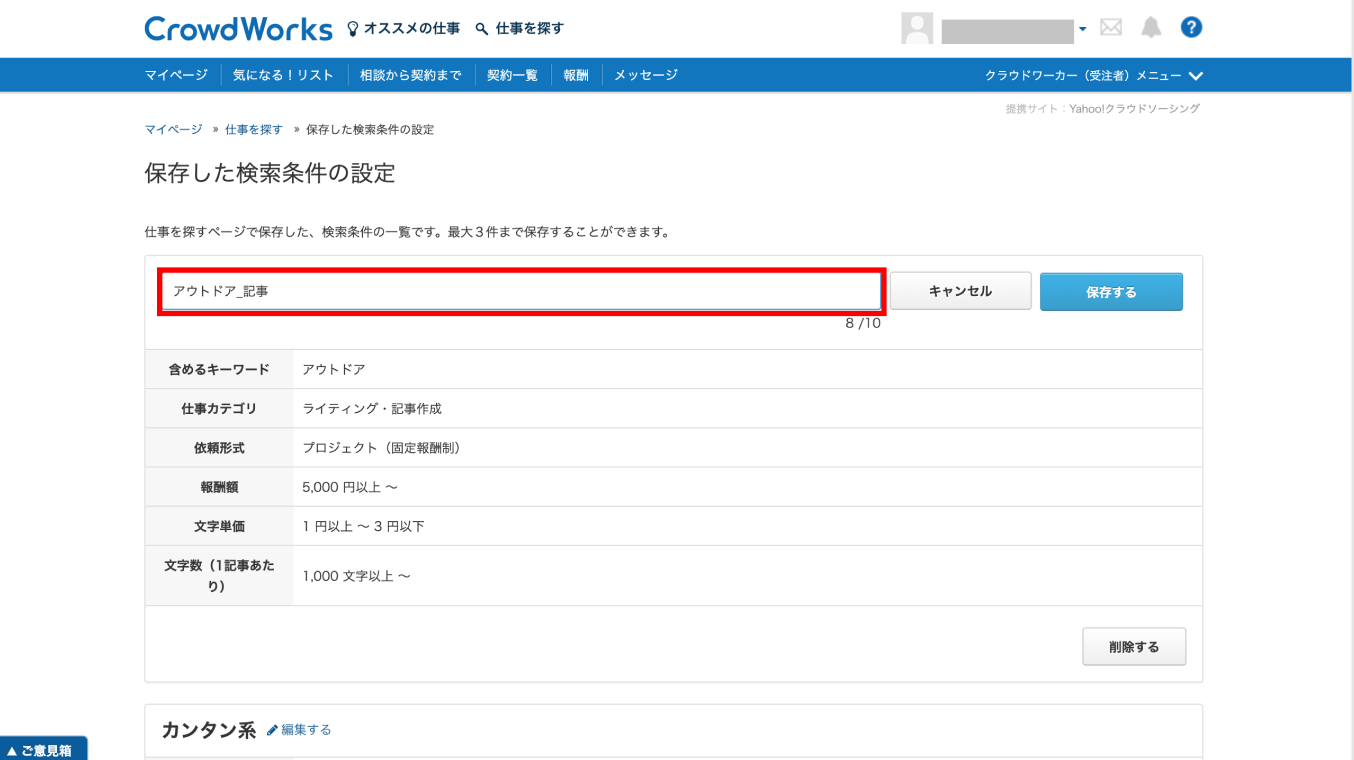Click the CrowdWorks logo
Screen dimensions: 1354x760
tap(238, 29)
